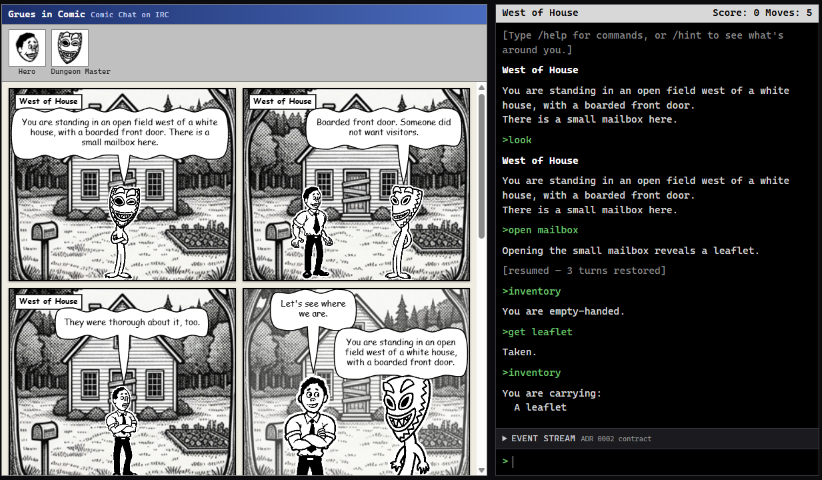This screenshot has height=480, width=822.
Task: Click the '>look' command line
Action: 517,140
